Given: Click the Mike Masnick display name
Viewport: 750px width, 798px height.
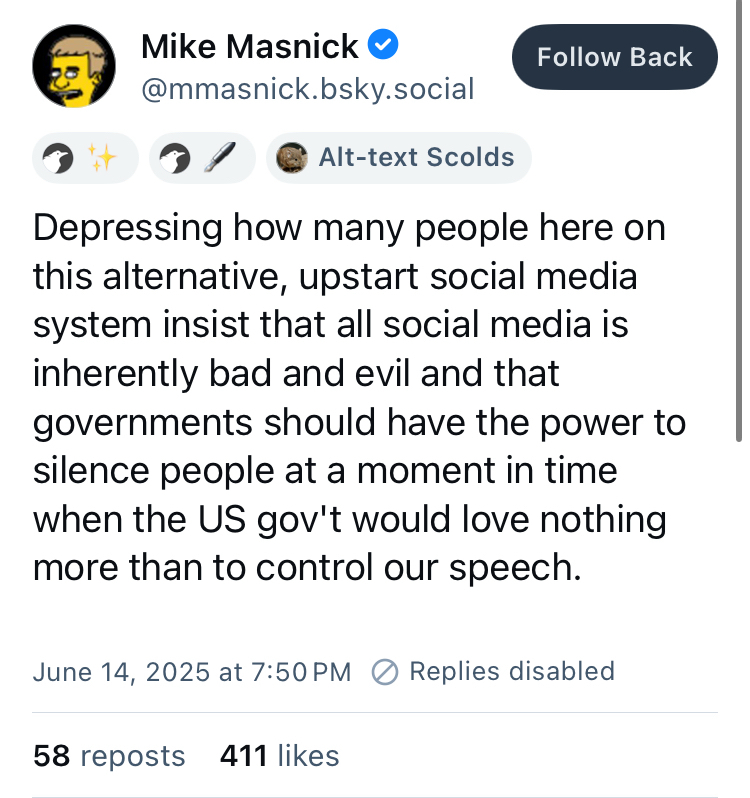Looking at the screenshot, I should click(x=250, y=46).
